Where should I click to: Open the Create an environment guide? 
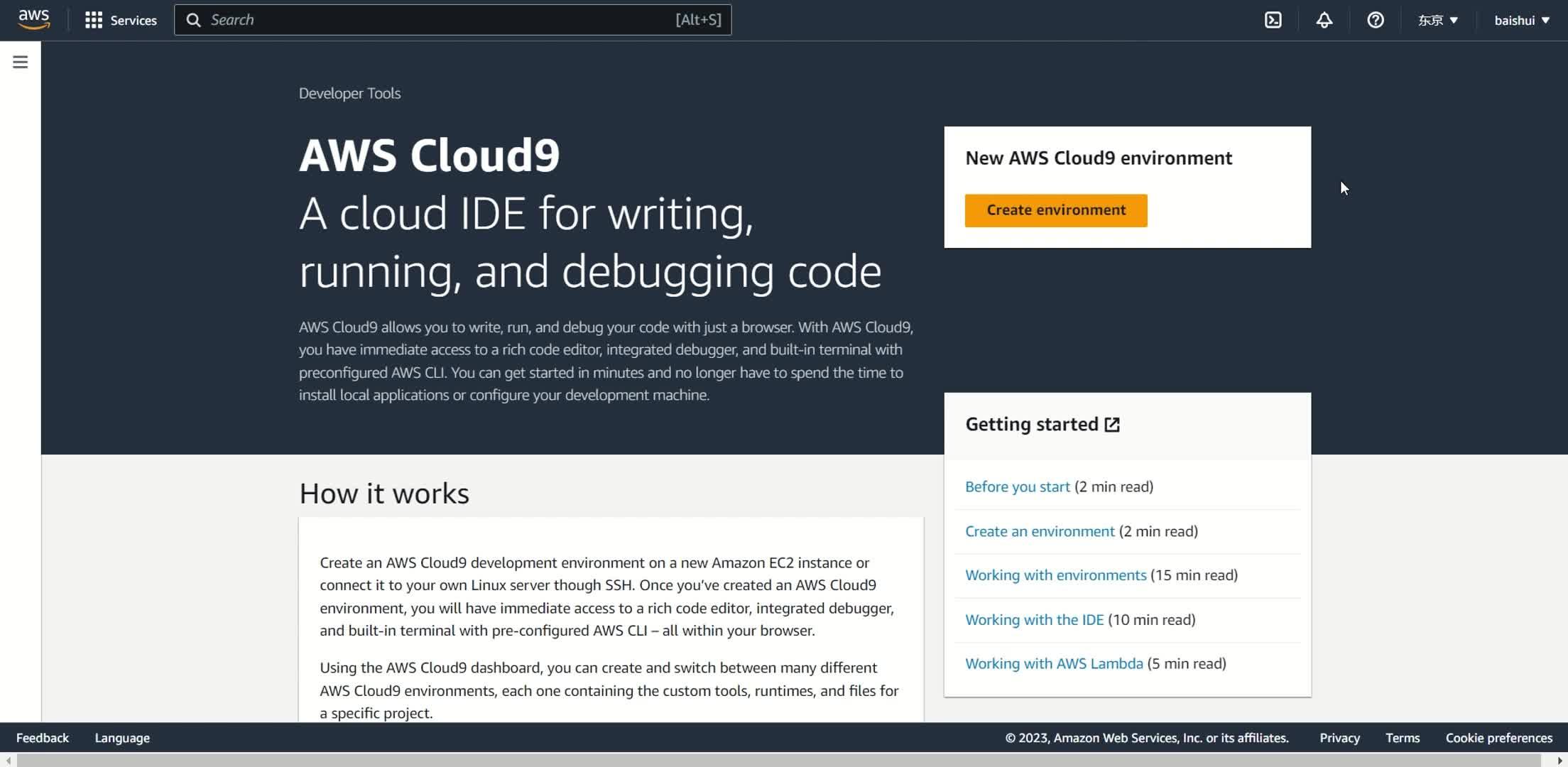click(1039, 531)
